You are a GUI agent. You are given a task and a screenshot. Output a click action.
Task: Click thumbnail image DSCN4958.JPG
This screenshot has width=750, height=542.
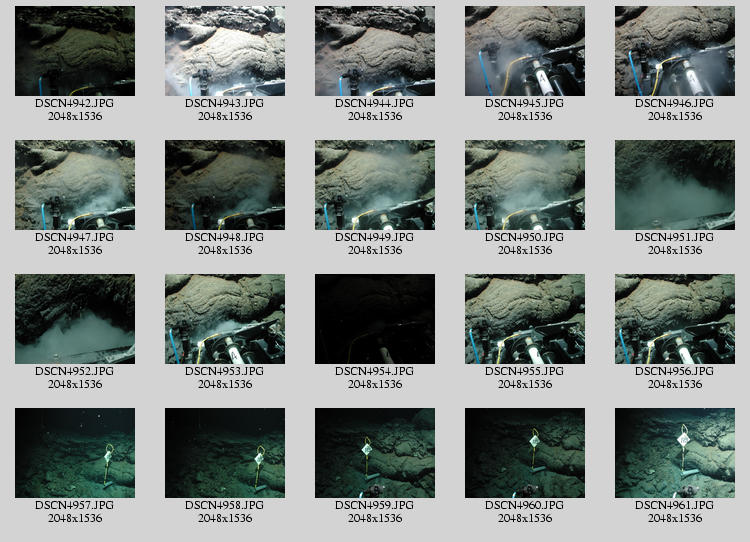pos(225,453)
